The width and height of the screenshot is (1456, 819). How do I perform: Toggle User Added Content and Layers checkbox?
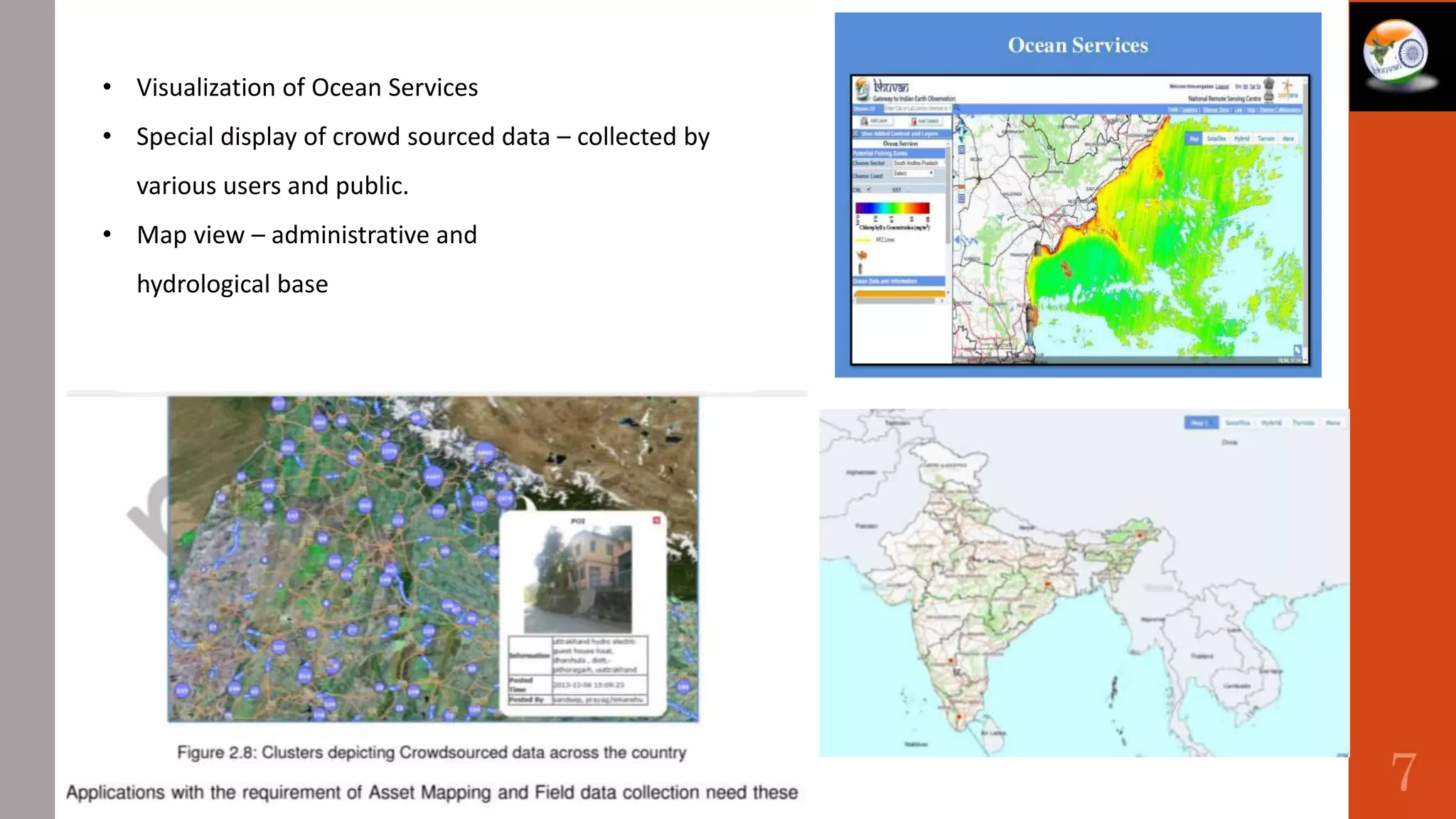tap(855, 134)
